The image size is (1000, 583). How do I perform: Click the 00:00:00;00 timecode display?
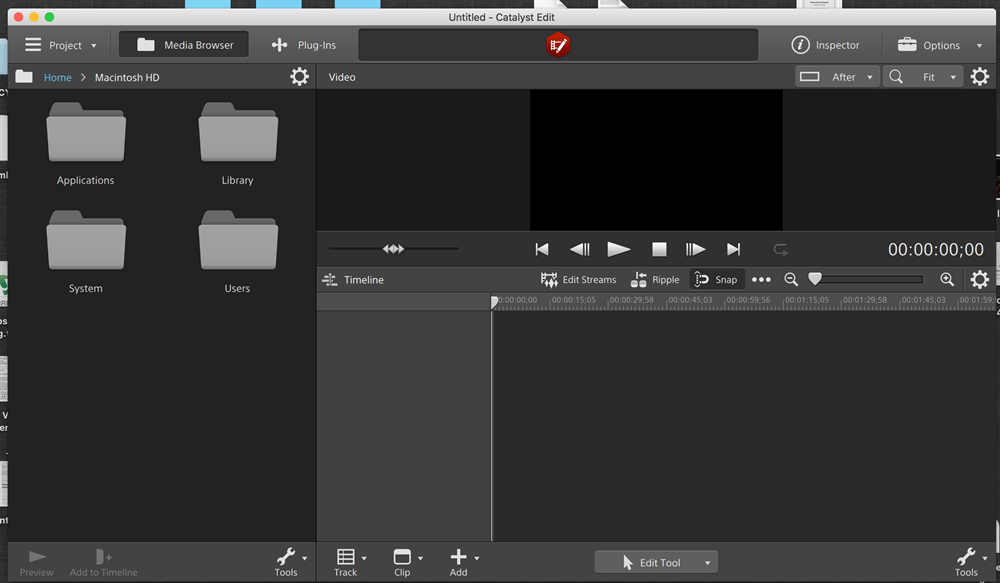936,249
